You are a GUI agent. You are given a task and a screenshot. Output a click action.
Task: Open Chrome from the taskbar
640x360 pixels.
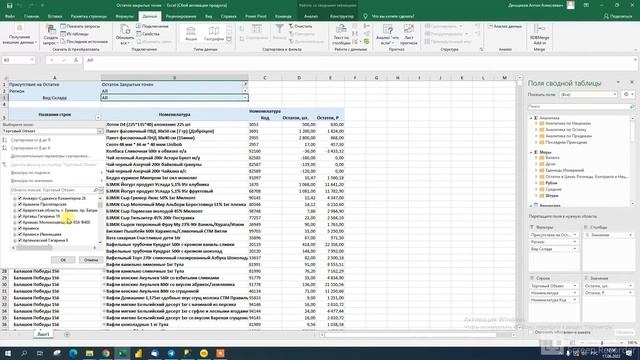click(x=106, y=353)
